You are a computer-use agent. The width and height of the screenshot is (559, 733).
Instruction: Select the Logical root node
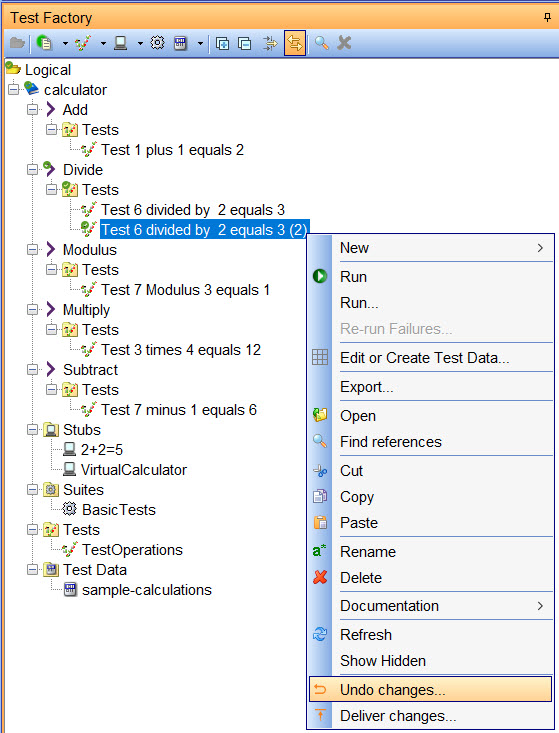point(48,70)
